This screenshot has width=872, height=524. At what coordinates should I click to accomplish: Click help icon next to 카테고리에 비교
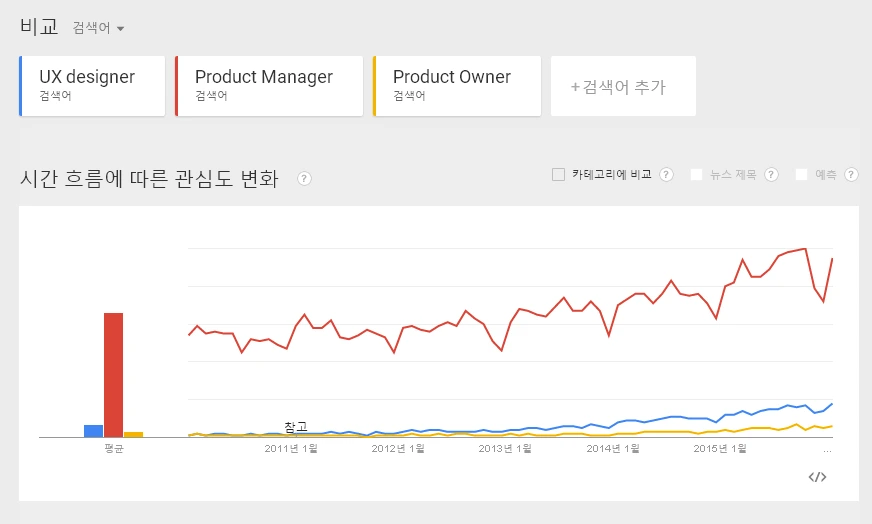(666, 175)
